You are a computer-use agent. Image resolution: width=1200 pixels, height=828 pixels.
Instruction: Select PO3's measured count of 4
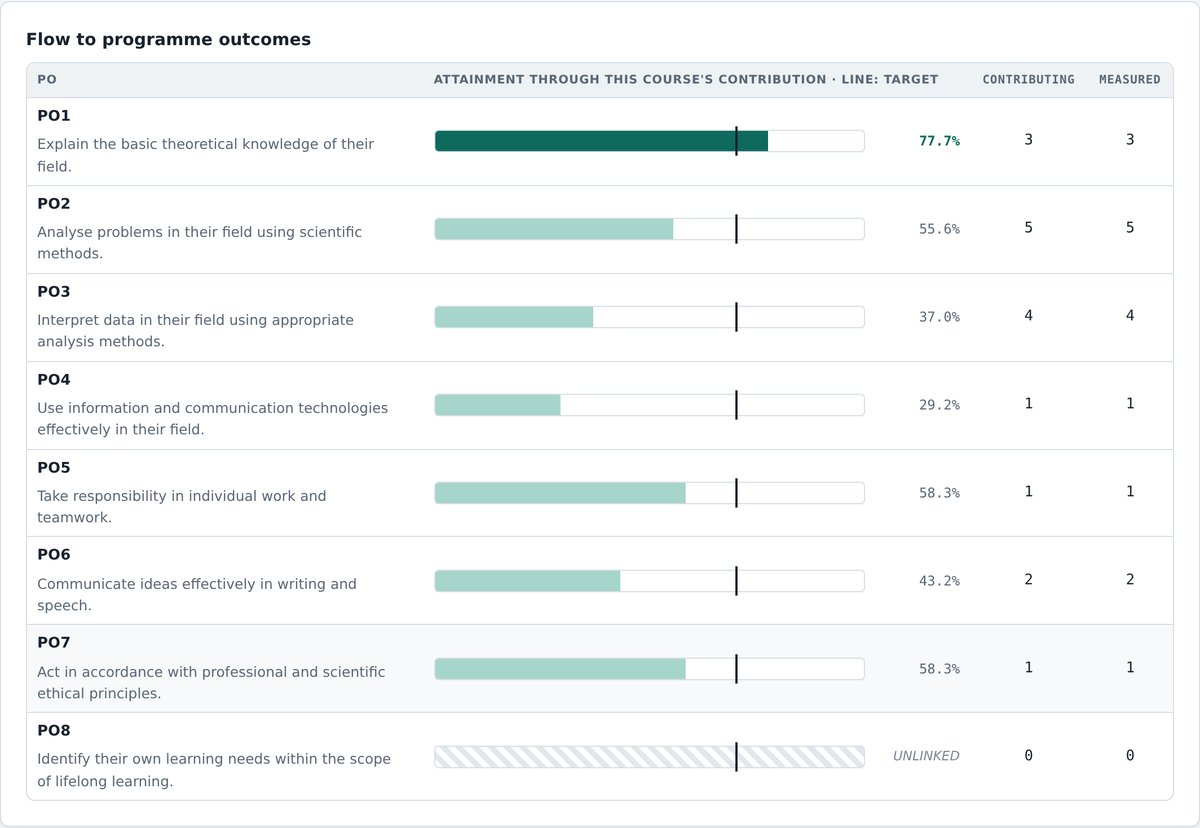coord(1130,316)
